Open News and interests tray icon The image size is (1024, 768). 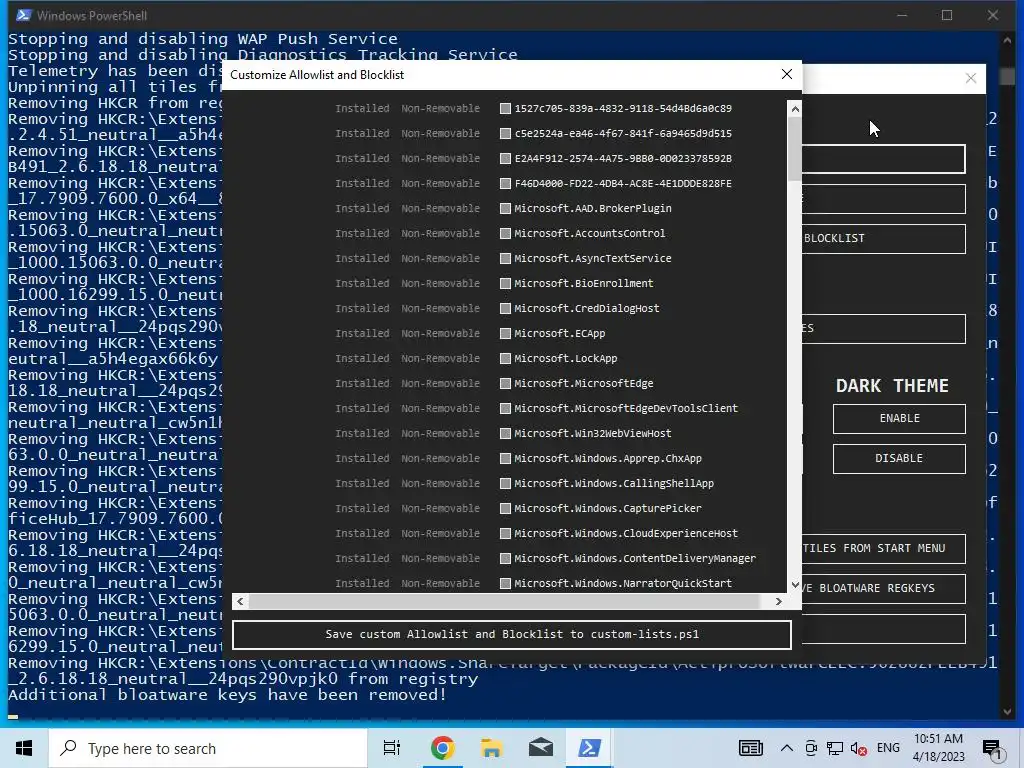click(x=750, y=748)
